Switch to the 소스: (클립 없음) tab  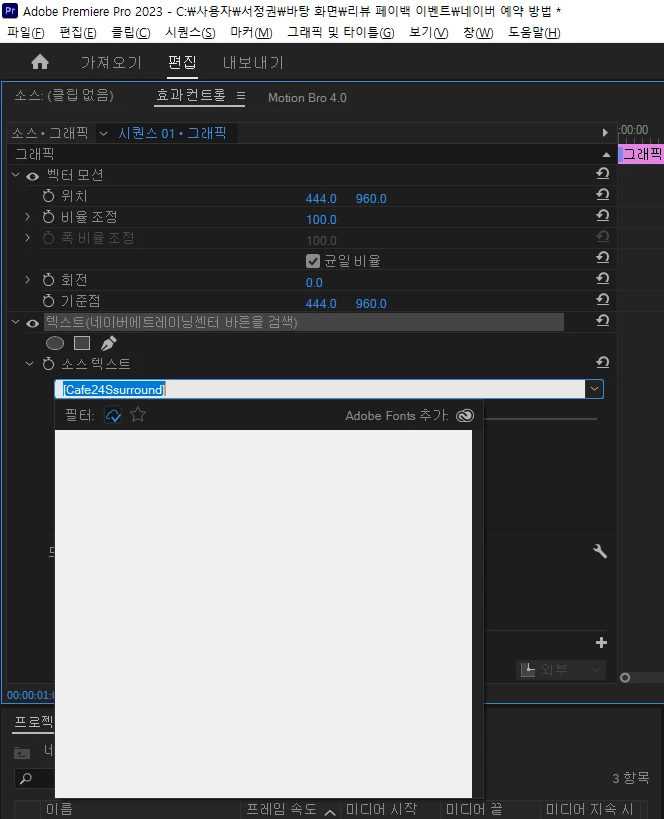(64, 96)
